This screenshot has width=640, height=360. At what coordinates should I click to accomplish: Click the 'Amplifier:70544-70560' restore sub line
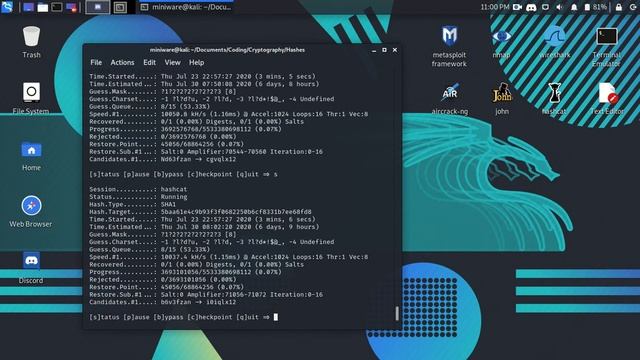pyautogui.click(x=206, y=152)
